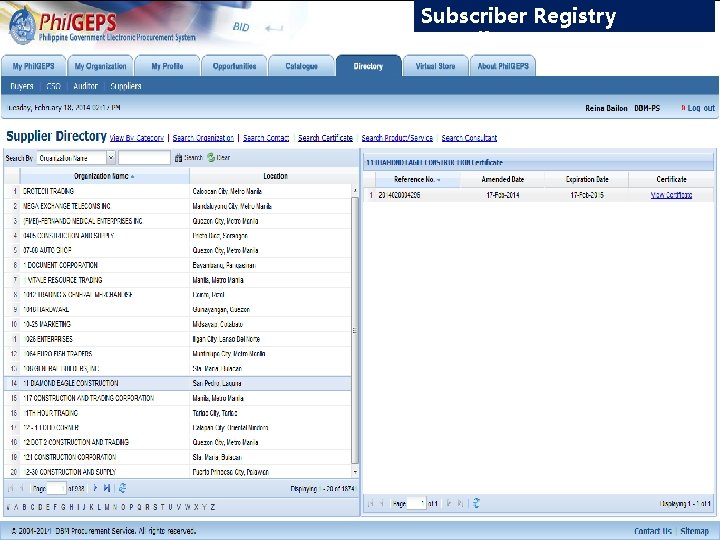This screenshot has height=540, width=720.
Task: Open the Search By dropdown arrow
Action: 111,158
